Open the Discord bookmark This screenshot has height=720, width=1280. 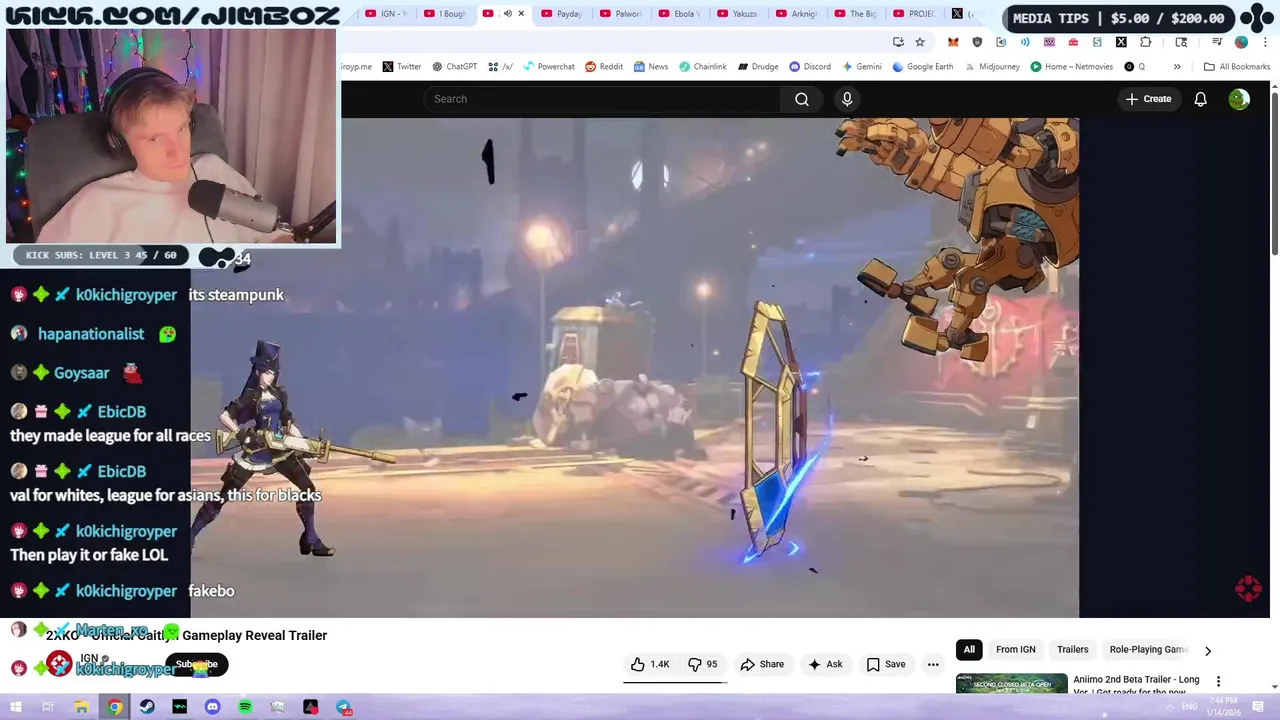810,67
